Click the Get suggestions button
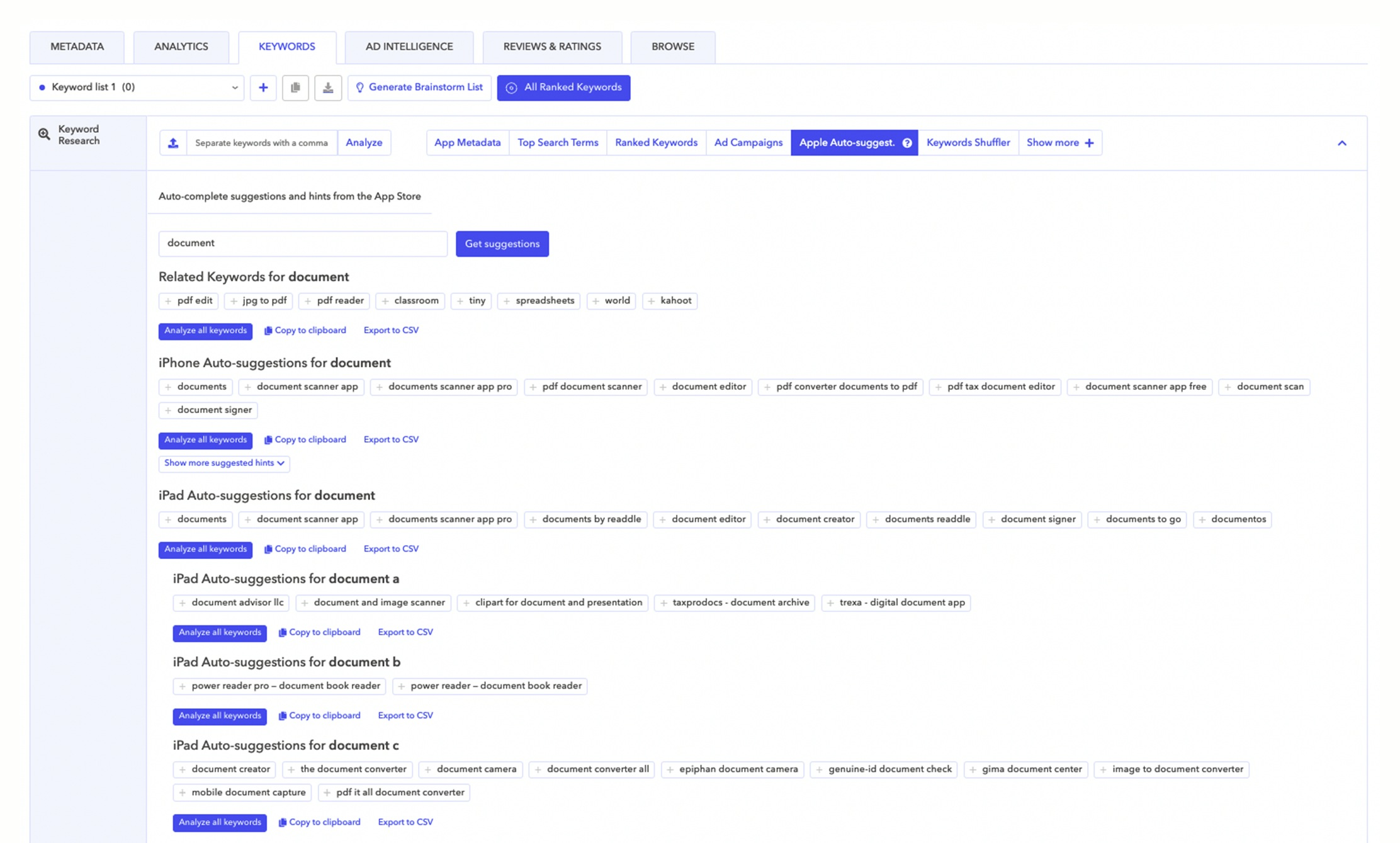 pyautogui.click(x=502, y=244)
